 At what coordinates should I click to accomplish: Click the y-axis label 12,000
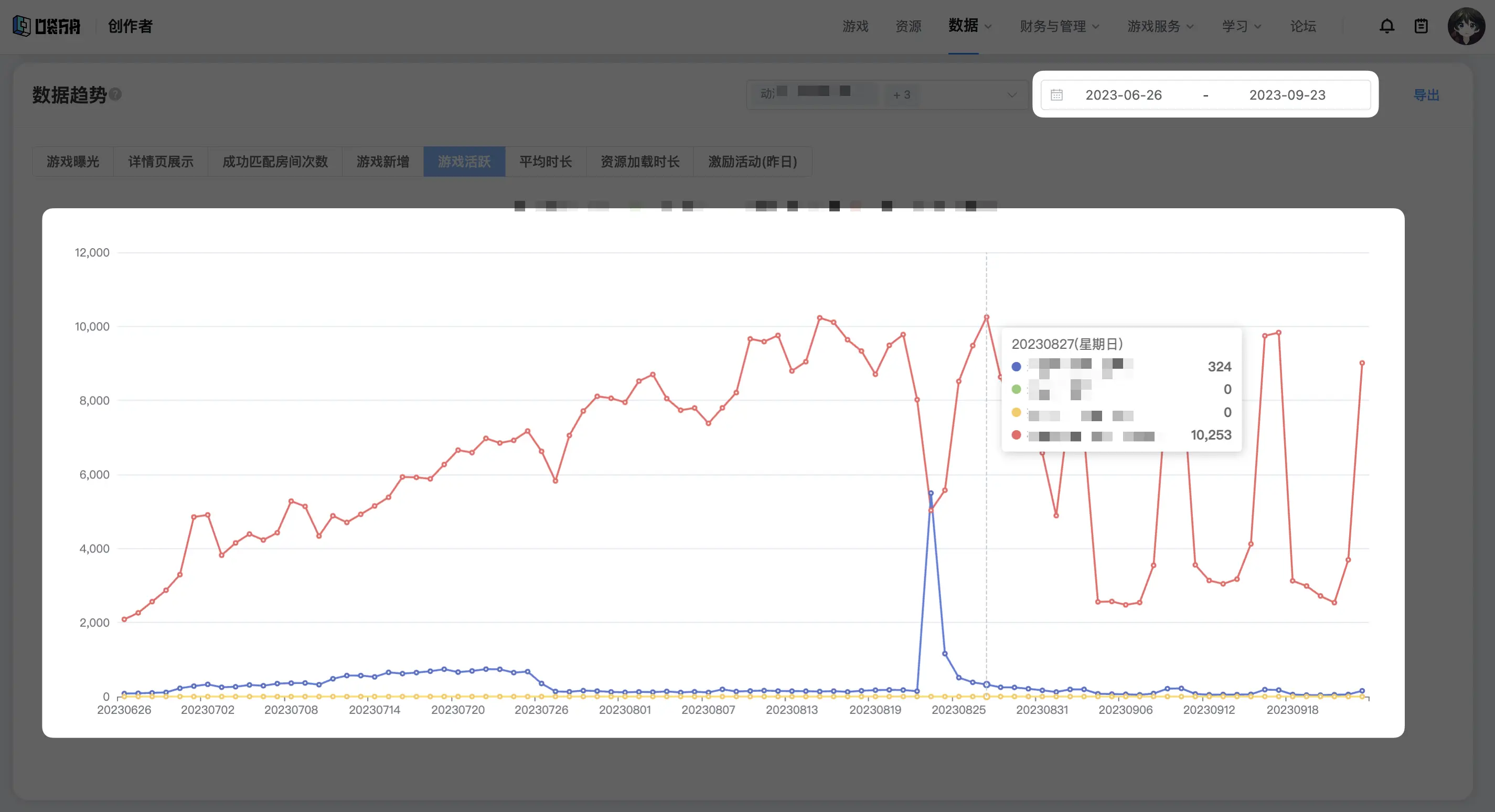(x=92, y=252)
